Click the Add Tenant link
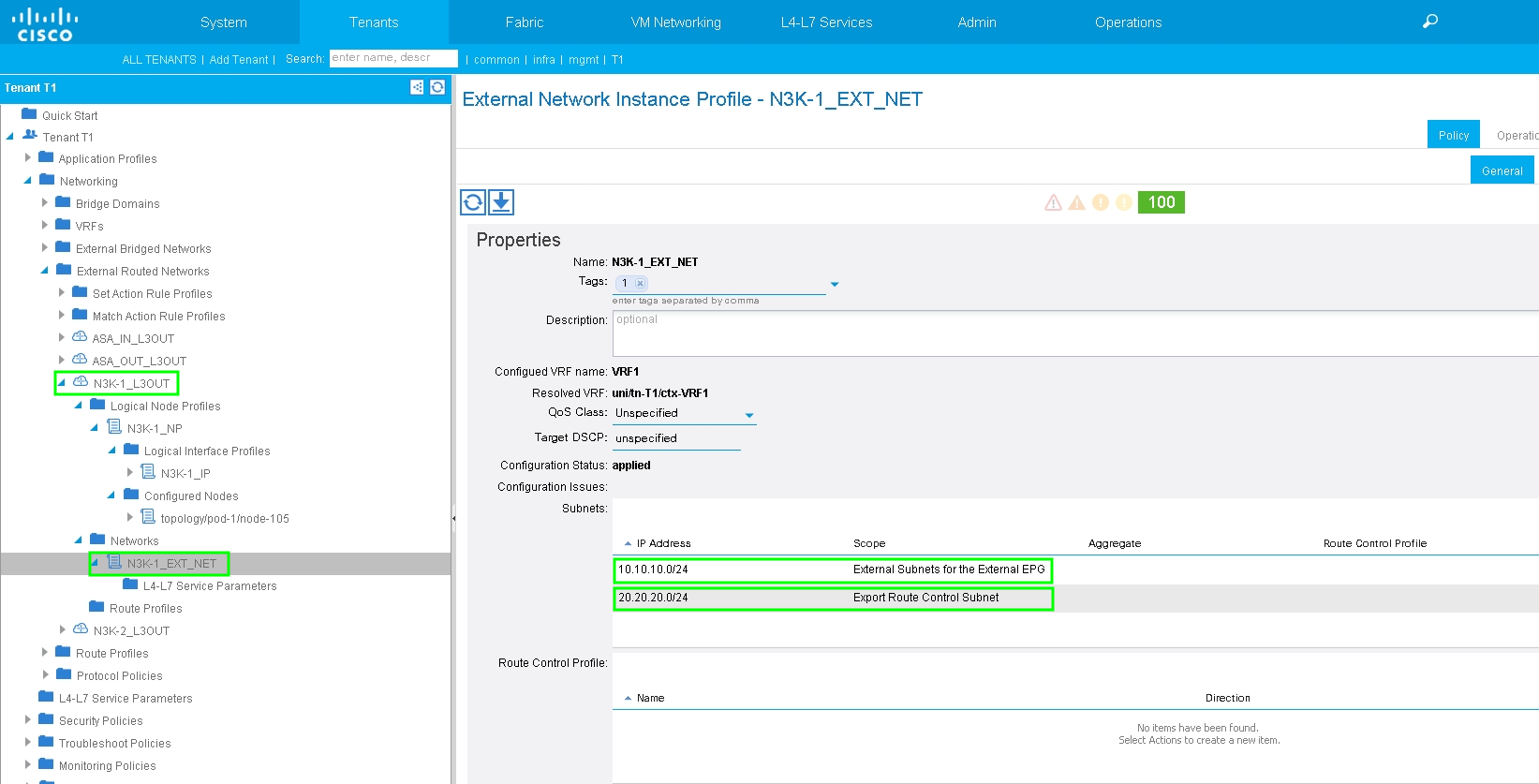 coord(238,59)
